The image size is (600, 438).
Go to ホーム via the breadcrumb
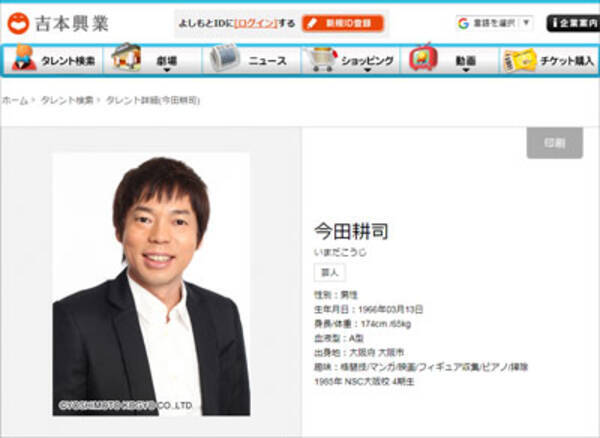tap(15, 100)
